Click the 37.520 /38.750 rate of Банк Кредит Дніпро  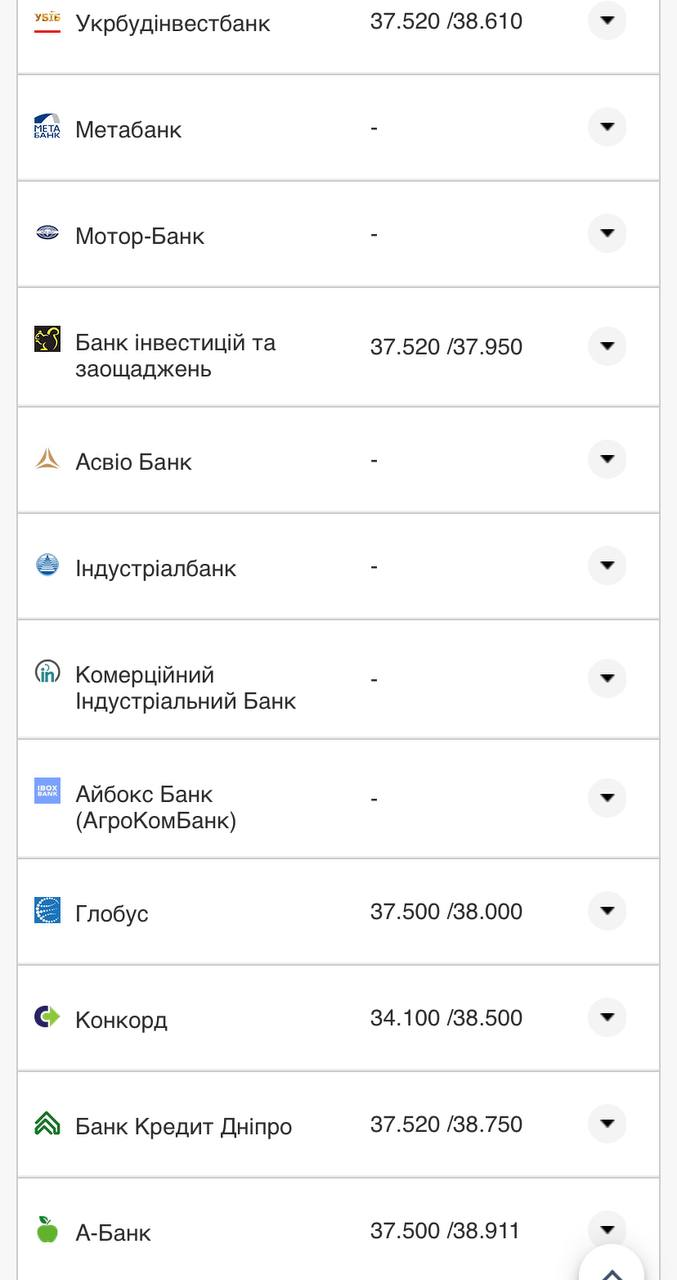point(446,1124)
